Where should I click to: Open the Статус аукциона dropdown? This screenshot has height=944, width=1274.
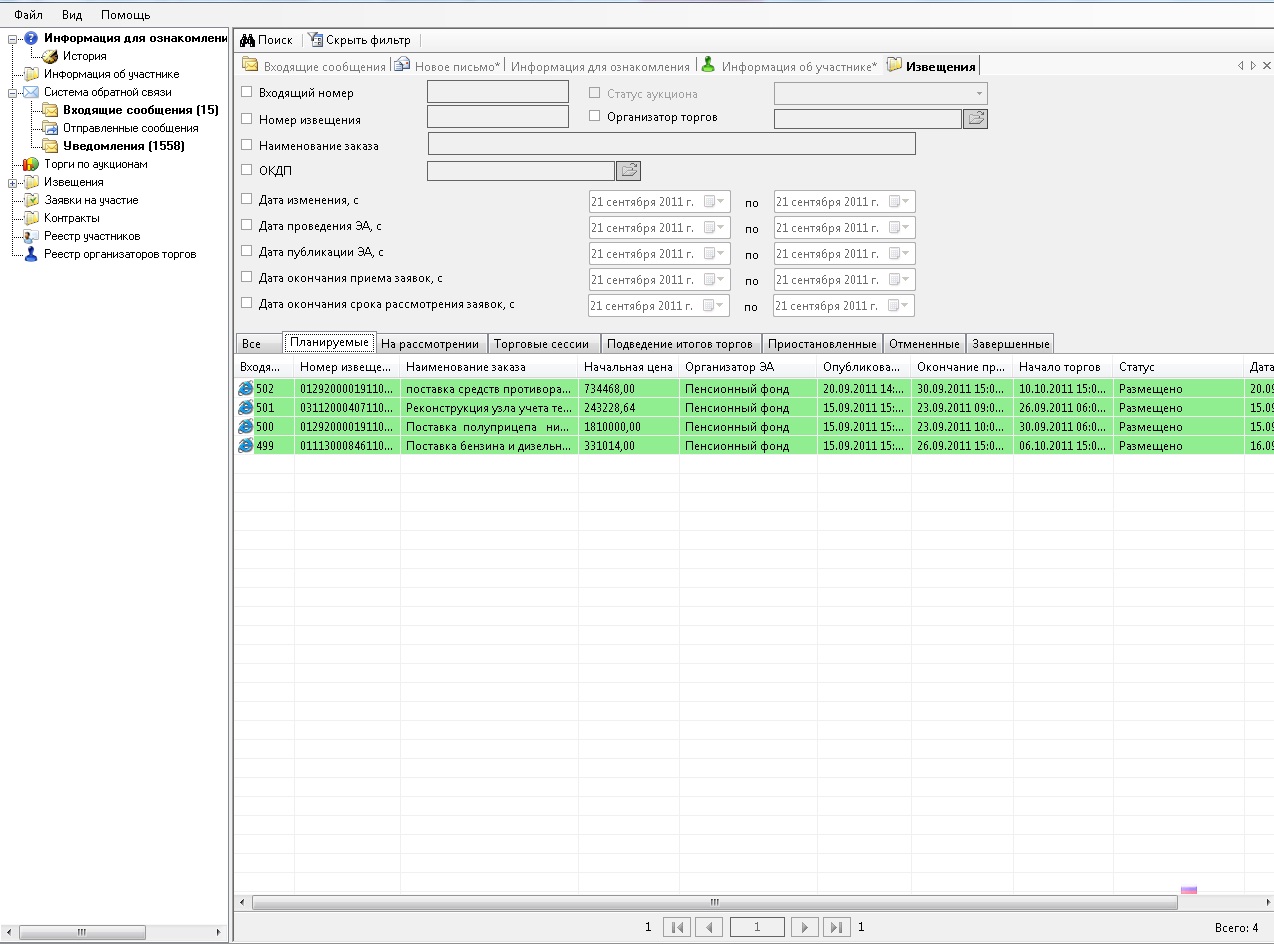(979, 93)
